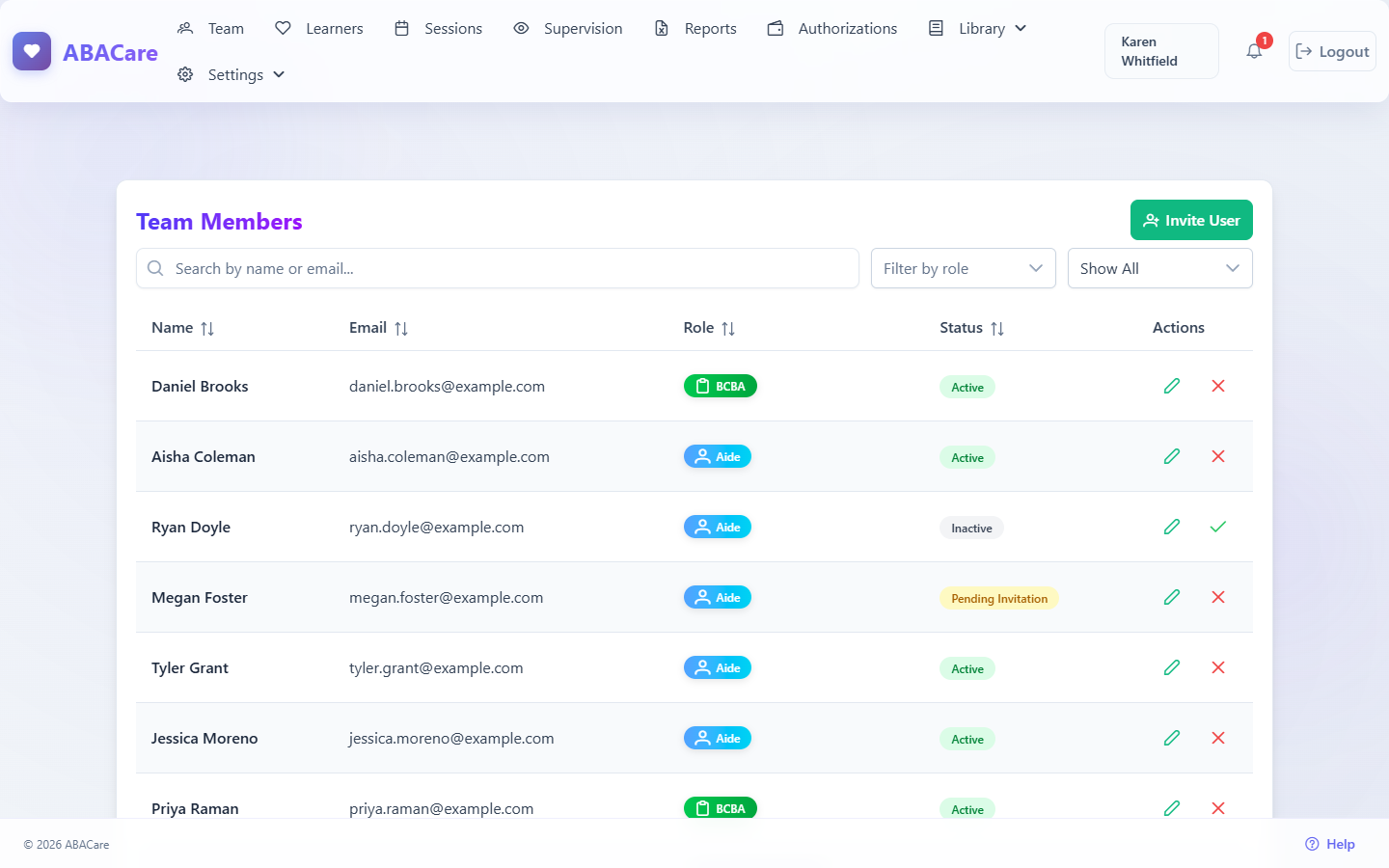Viewport: 1389px width, 868px height.
Task: Edit Aisha Coleman's record
Action: 1172,456
